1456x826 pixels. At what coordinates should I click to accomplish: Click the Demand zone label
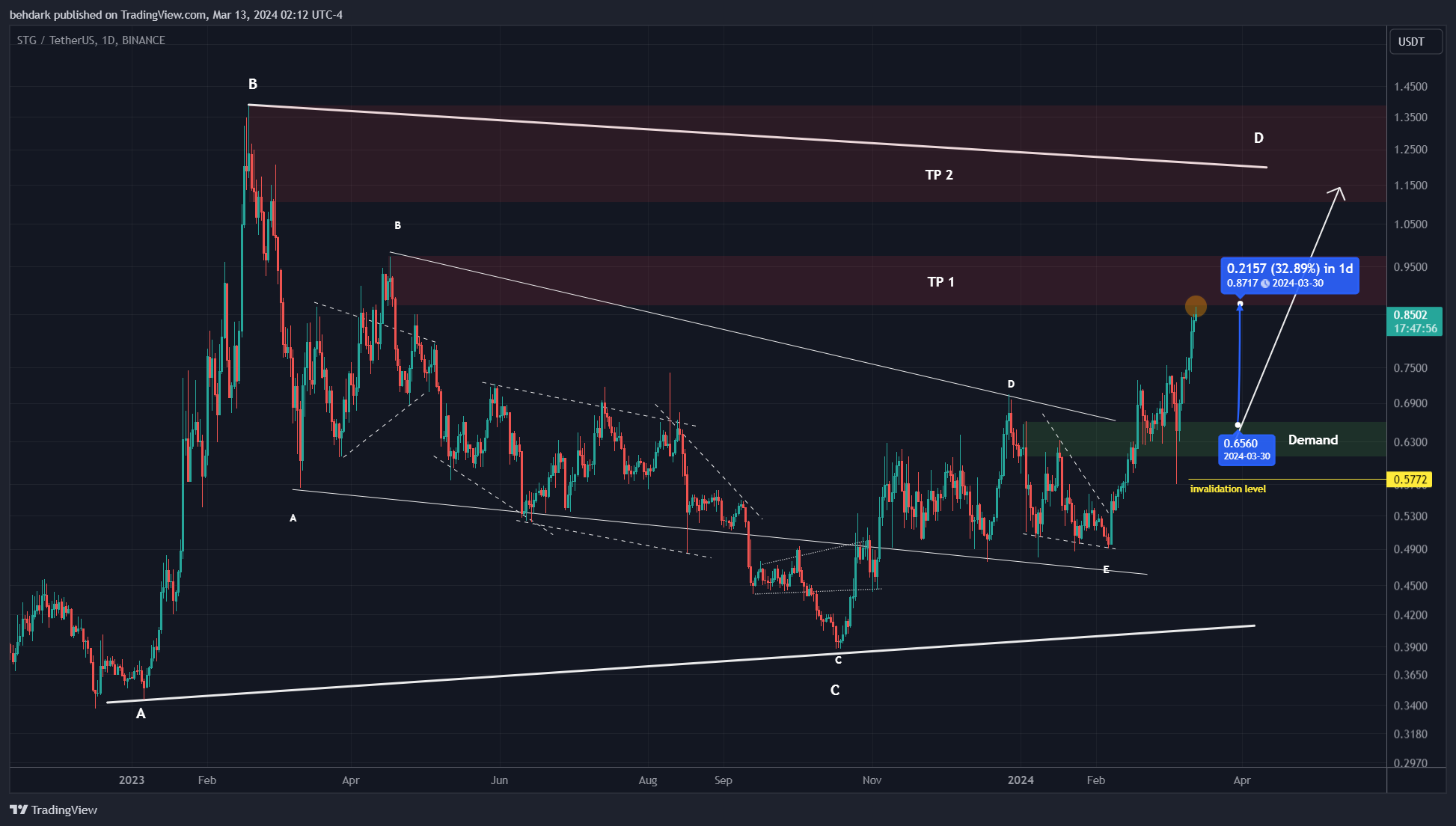point(1313,440)
